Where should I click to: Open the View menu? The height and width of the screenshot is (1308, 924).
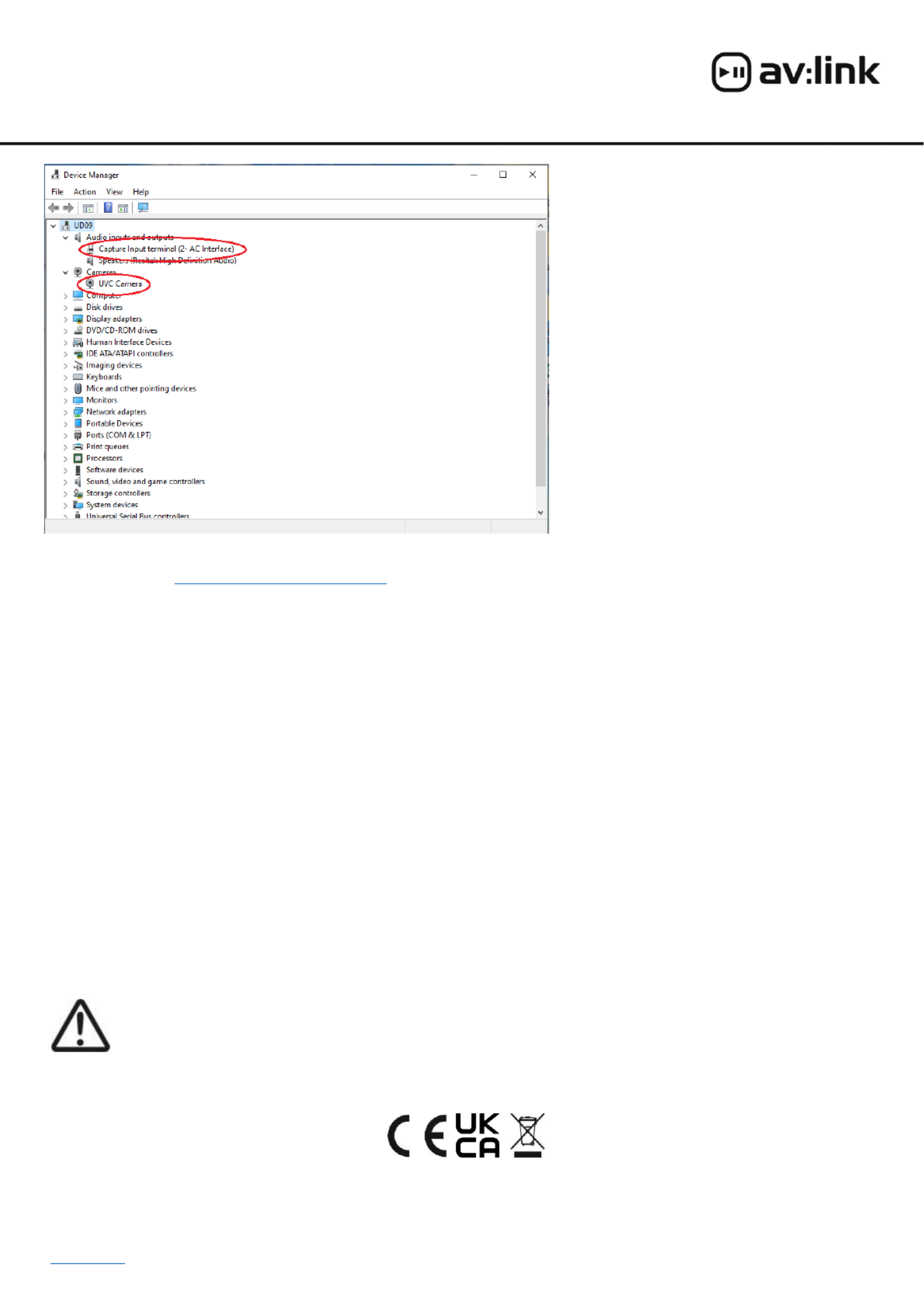114,192
